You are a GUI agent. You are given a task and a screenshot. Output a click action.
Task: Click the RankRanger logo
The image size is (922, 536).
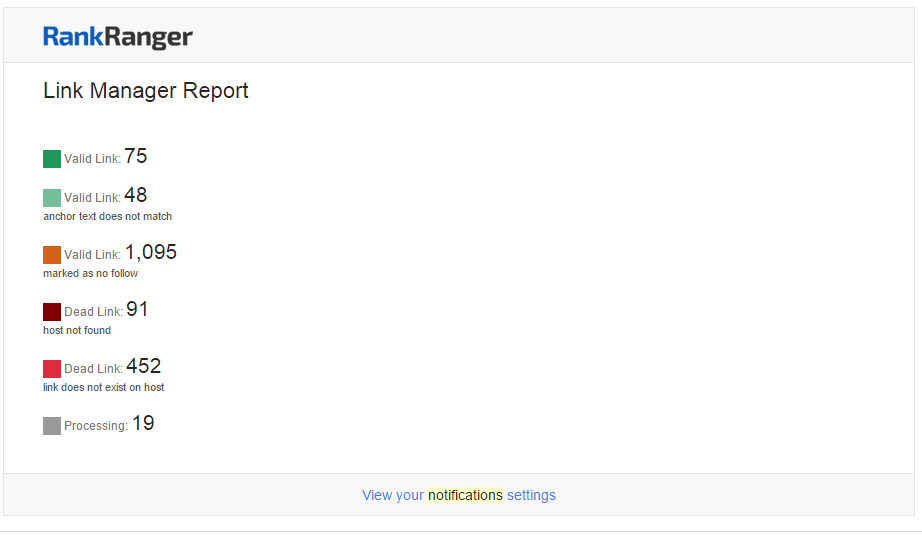coord(117,37)
